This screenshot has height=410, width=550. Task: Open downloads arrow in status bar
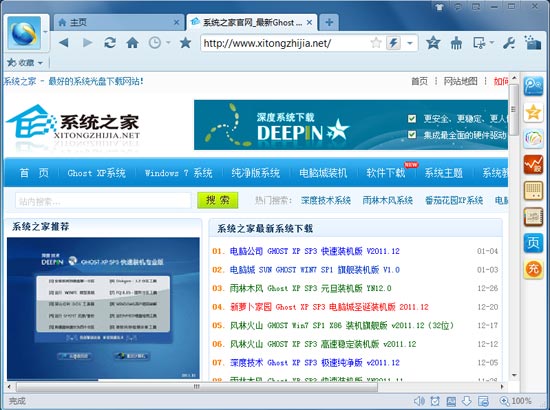(467, 401)
